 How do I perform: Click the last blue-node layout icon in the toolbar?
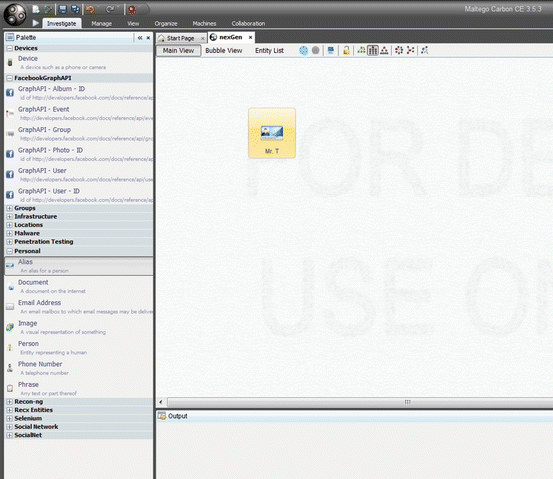coord(425,50)
